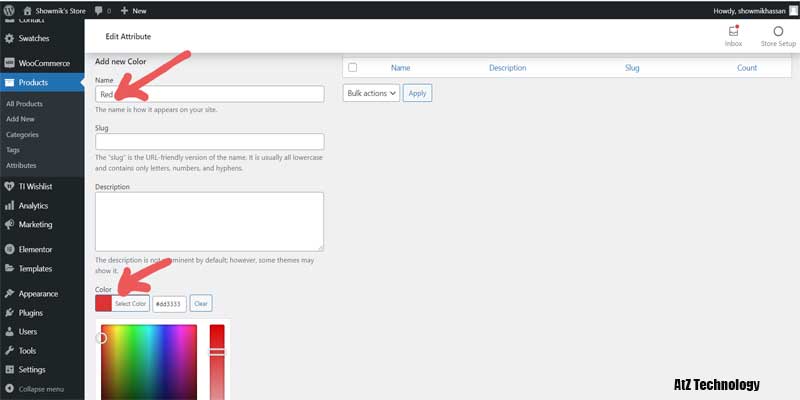This screenshot has width=800, height=400.
Task: Sort the table by Name column
Action: (x=400, y=68)
